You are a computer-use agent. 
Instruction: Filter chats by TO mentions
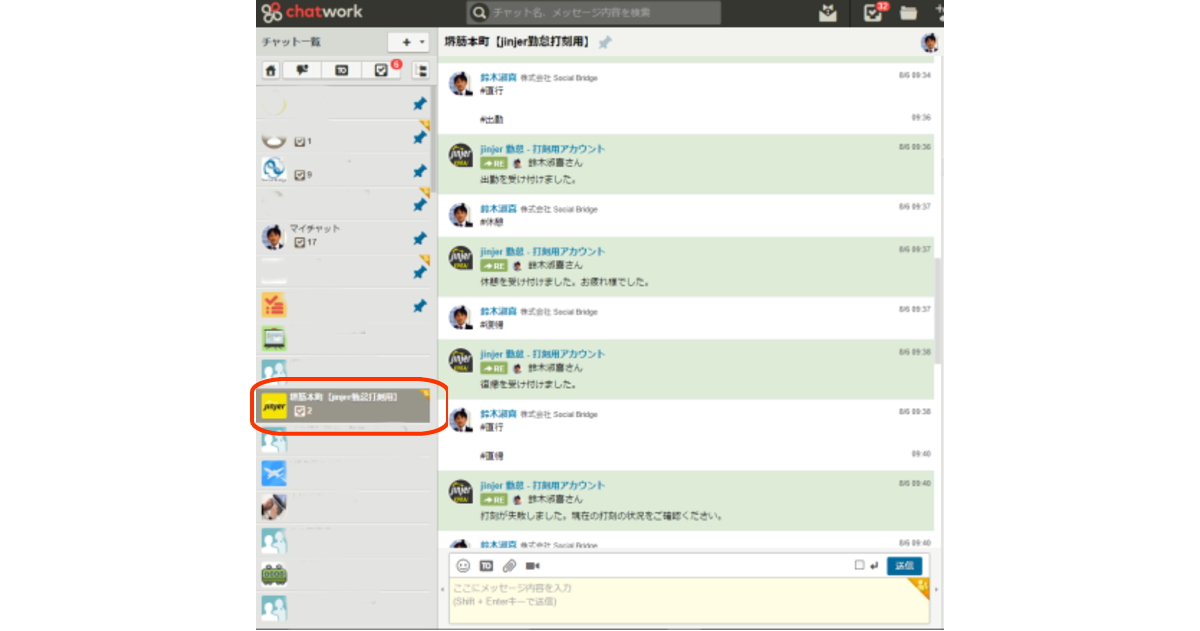click(341, 70)
